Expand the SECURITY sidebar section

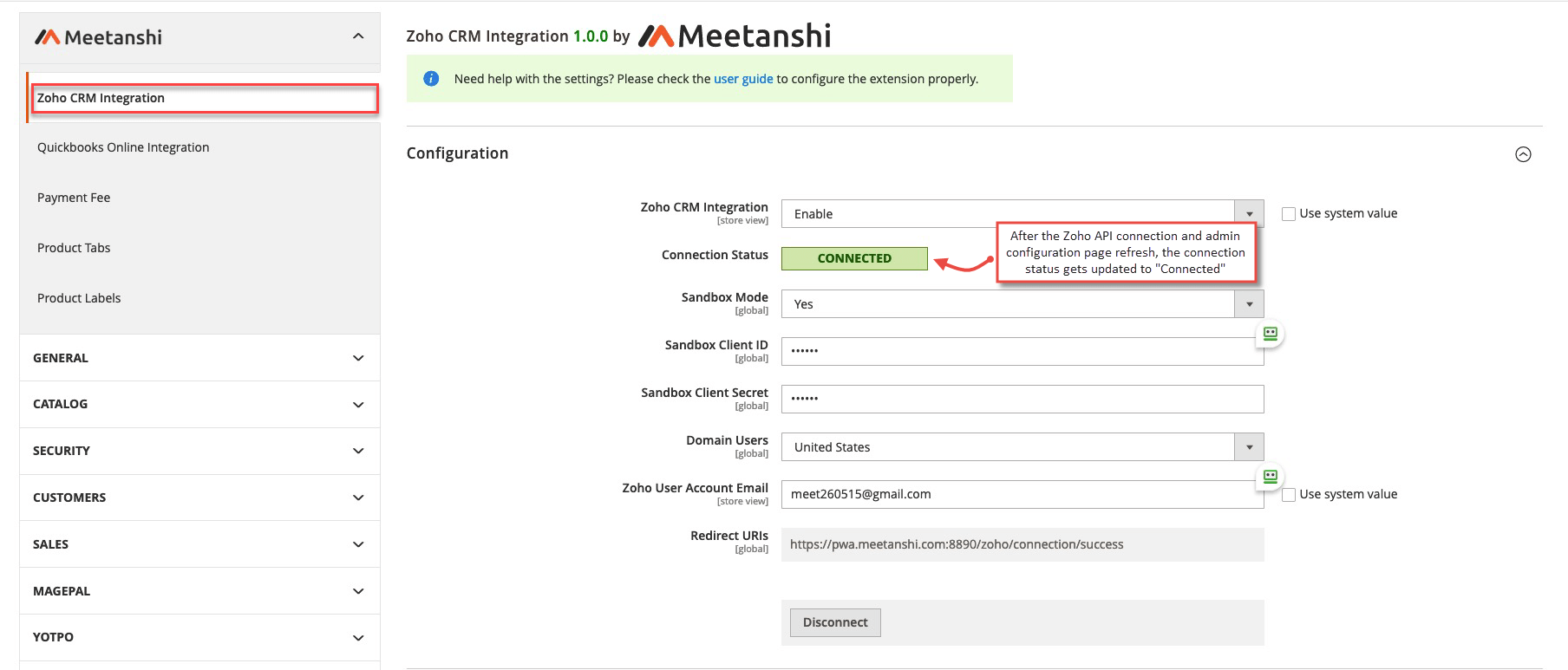point(199,451)
